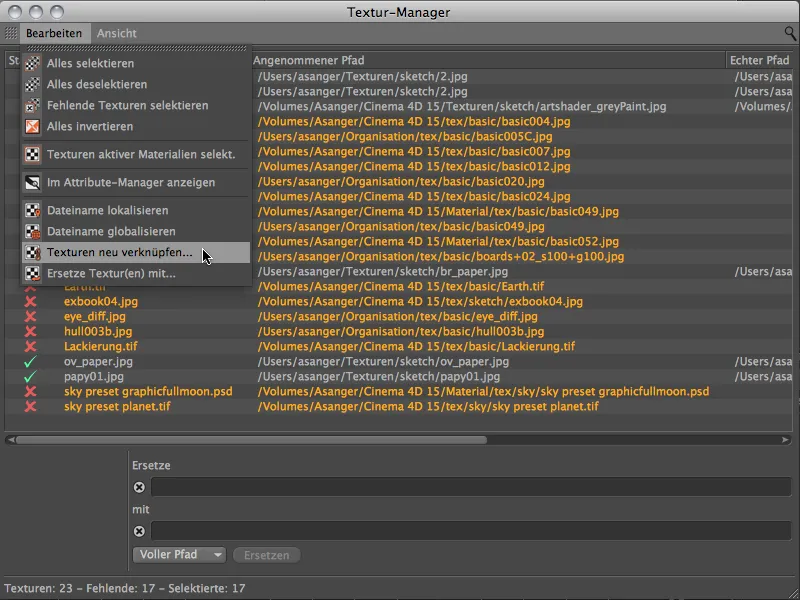This screenshot has width=800, height=600.
Task: Select texture sky preset planet.tif
Action: (x=117, y=407)
